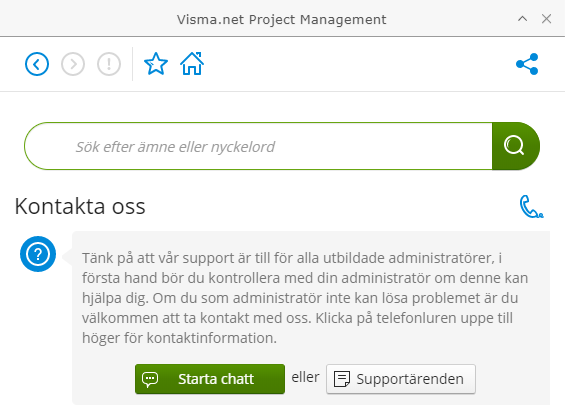Click the note icon on Supportärenden button

click(x=342, y=379)
